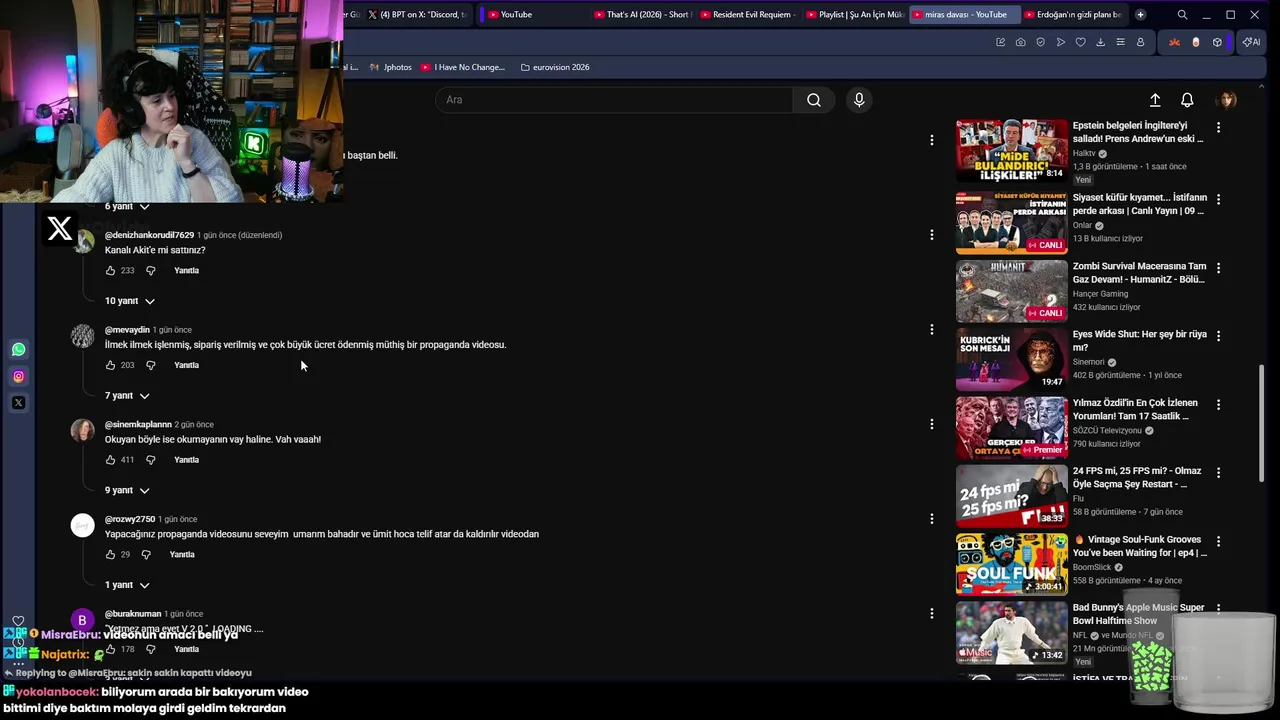Dislike the comment by @denizhankorudil7629
This screenshot has height=720, width=1280.
coord(151,271)
